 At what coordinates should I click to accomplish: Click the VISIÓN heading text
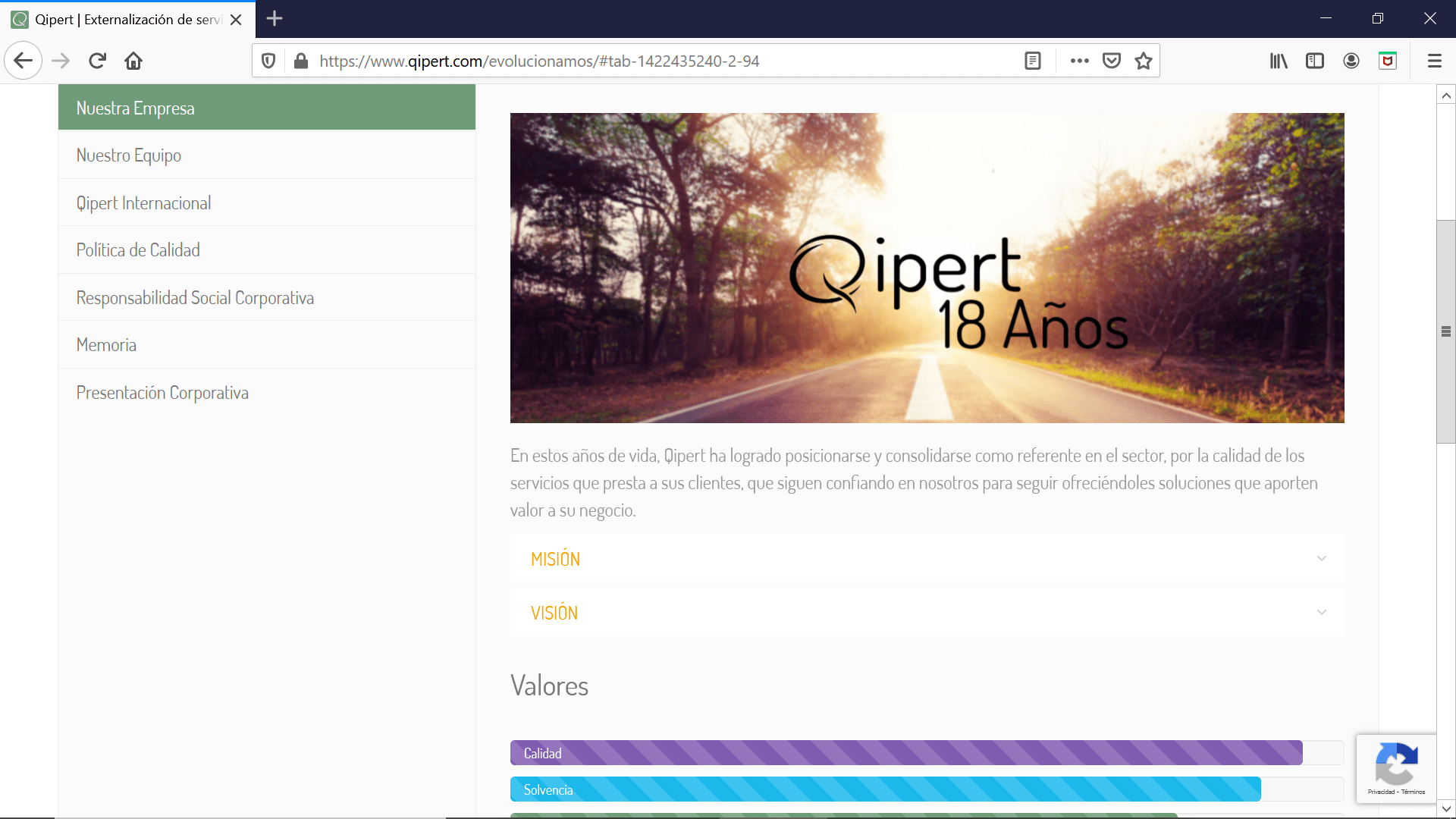pyautogui.click(x=554, y=613)
